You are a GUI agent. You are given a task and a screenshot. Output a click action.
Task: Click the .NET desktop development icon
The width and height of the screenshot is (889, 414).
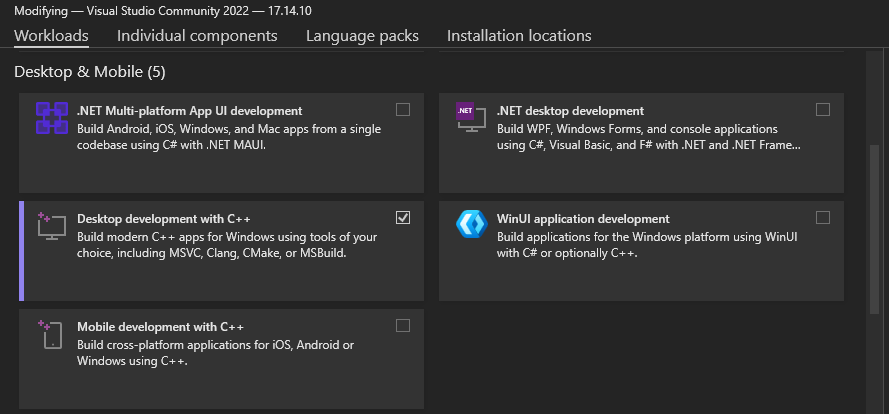click(471, 117)
